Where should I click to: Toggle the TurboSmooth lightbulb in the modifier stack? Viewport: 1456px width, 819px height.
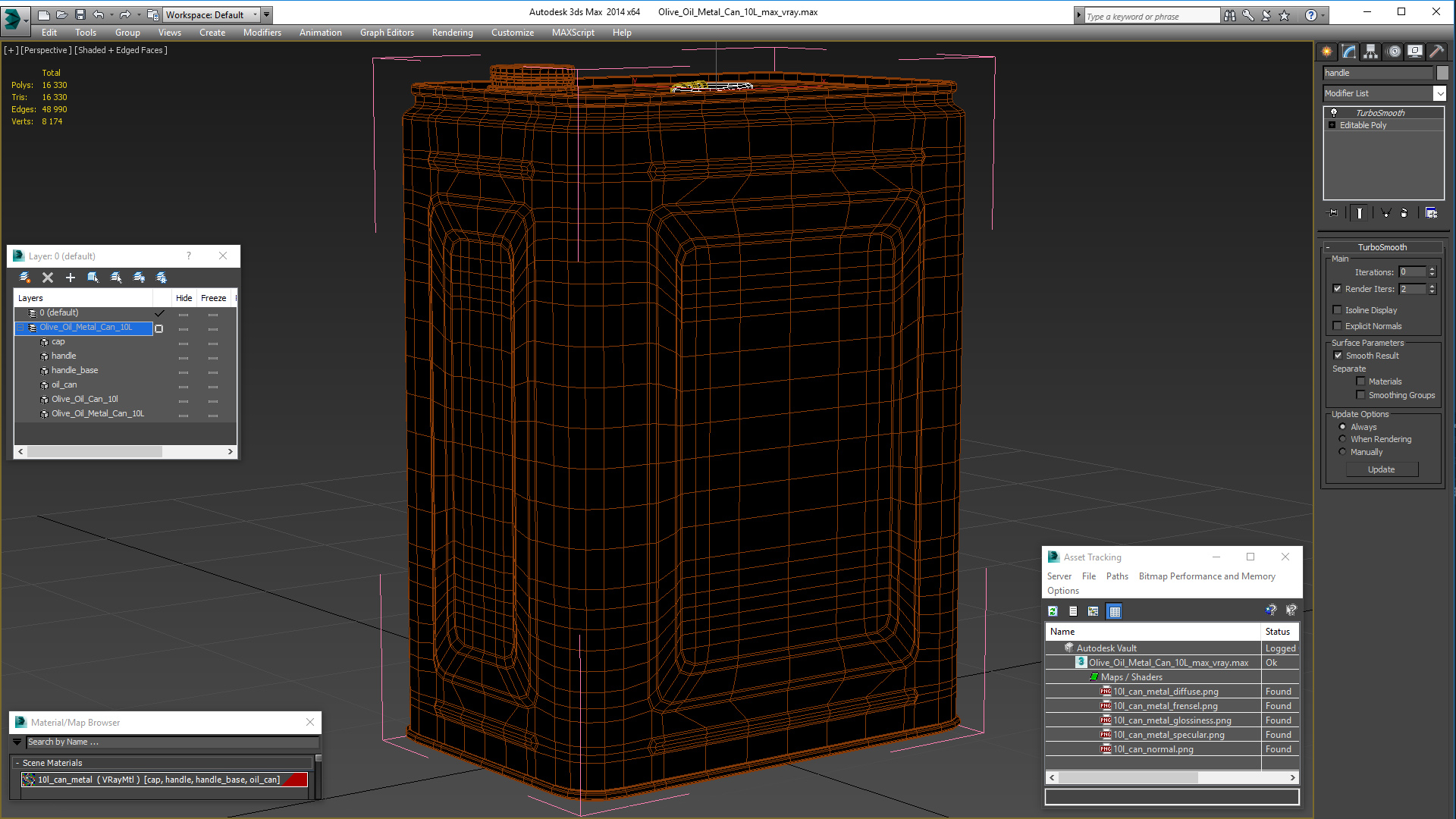coord(1334,113)
